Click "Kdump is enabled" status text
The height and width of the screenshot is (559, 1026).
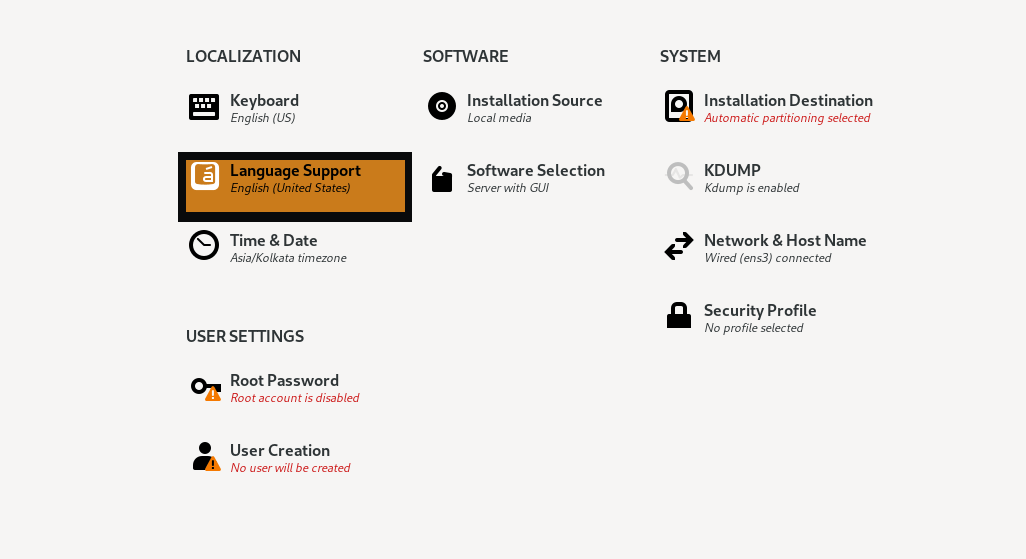pyautogui.click(x=751, y=188)
